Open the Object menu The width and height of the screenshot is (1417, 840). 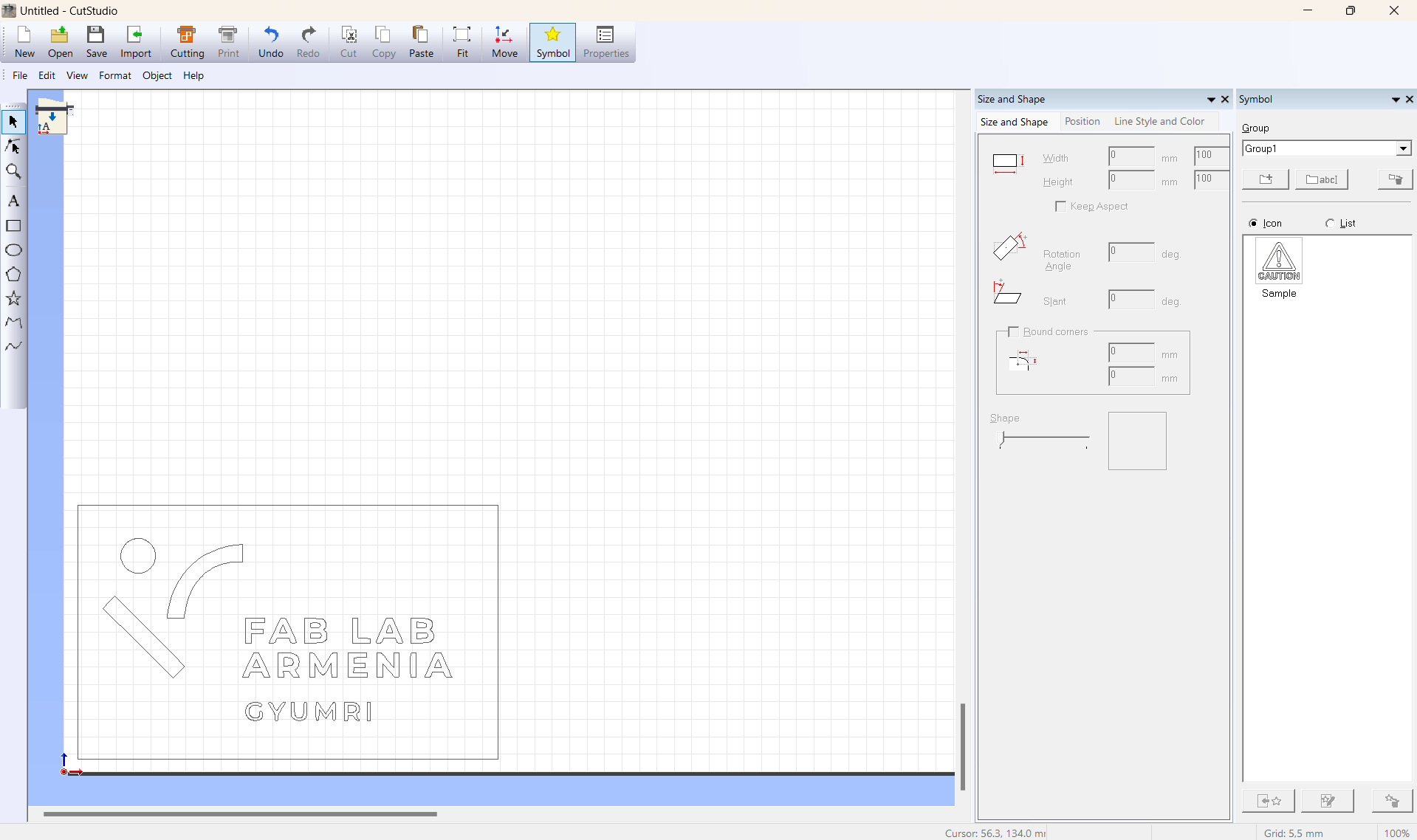(x=157, y=75)
